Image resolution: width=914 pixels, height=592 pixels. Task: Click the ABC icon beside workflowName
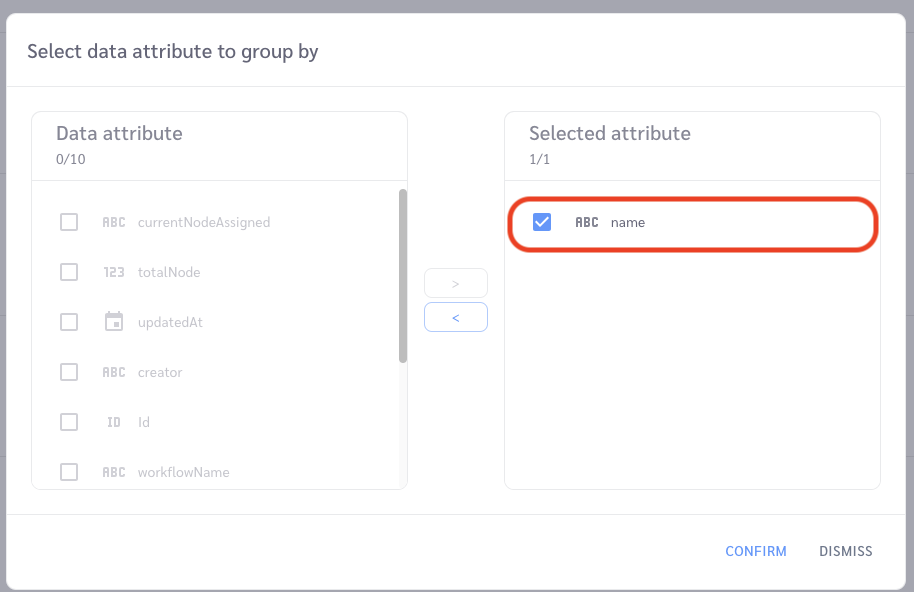[x=114, y=472]
